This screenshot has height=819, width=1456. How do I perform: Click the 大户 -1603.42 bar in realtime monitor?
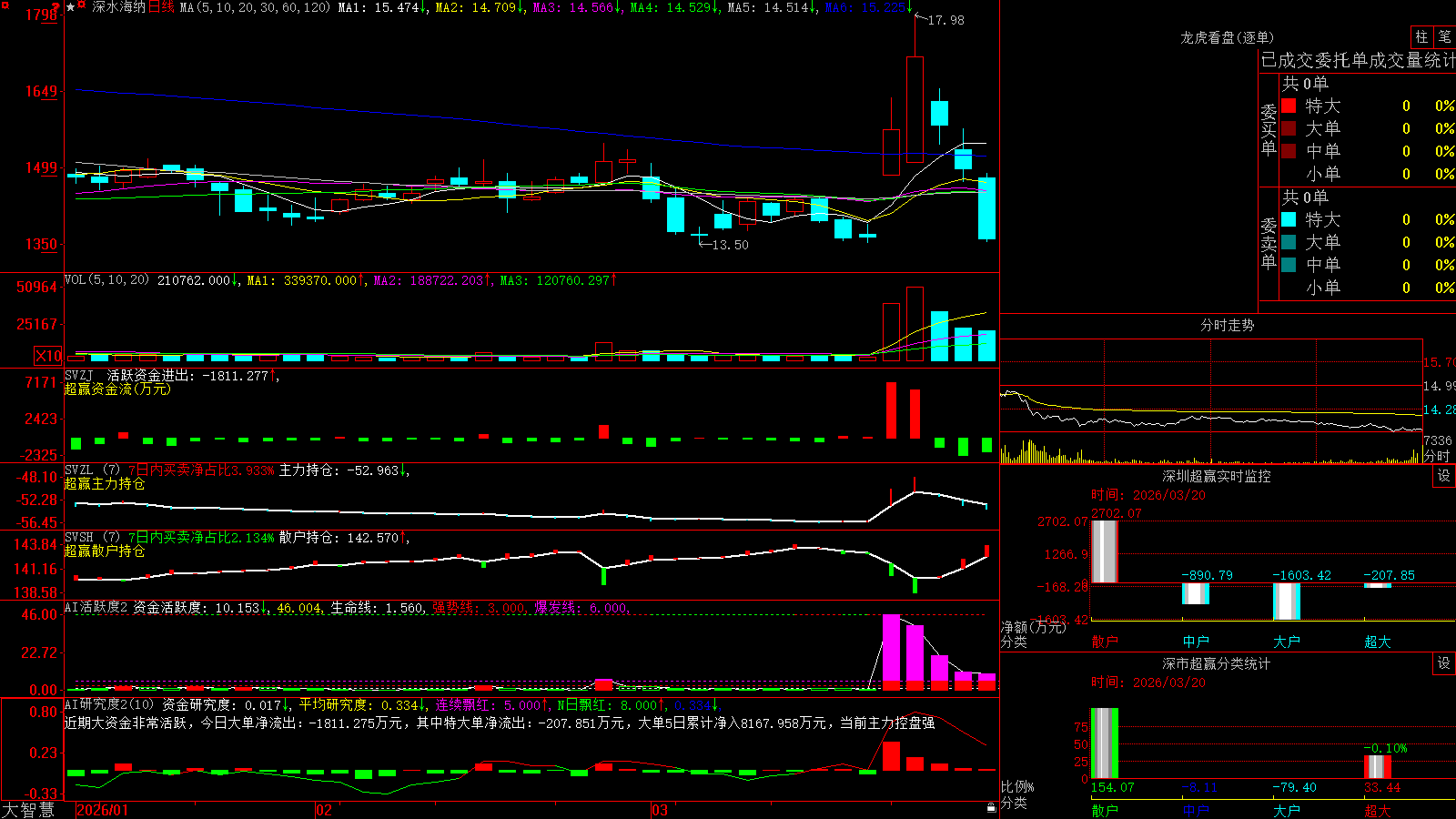pyautogui.click(x=1287, y=601)
